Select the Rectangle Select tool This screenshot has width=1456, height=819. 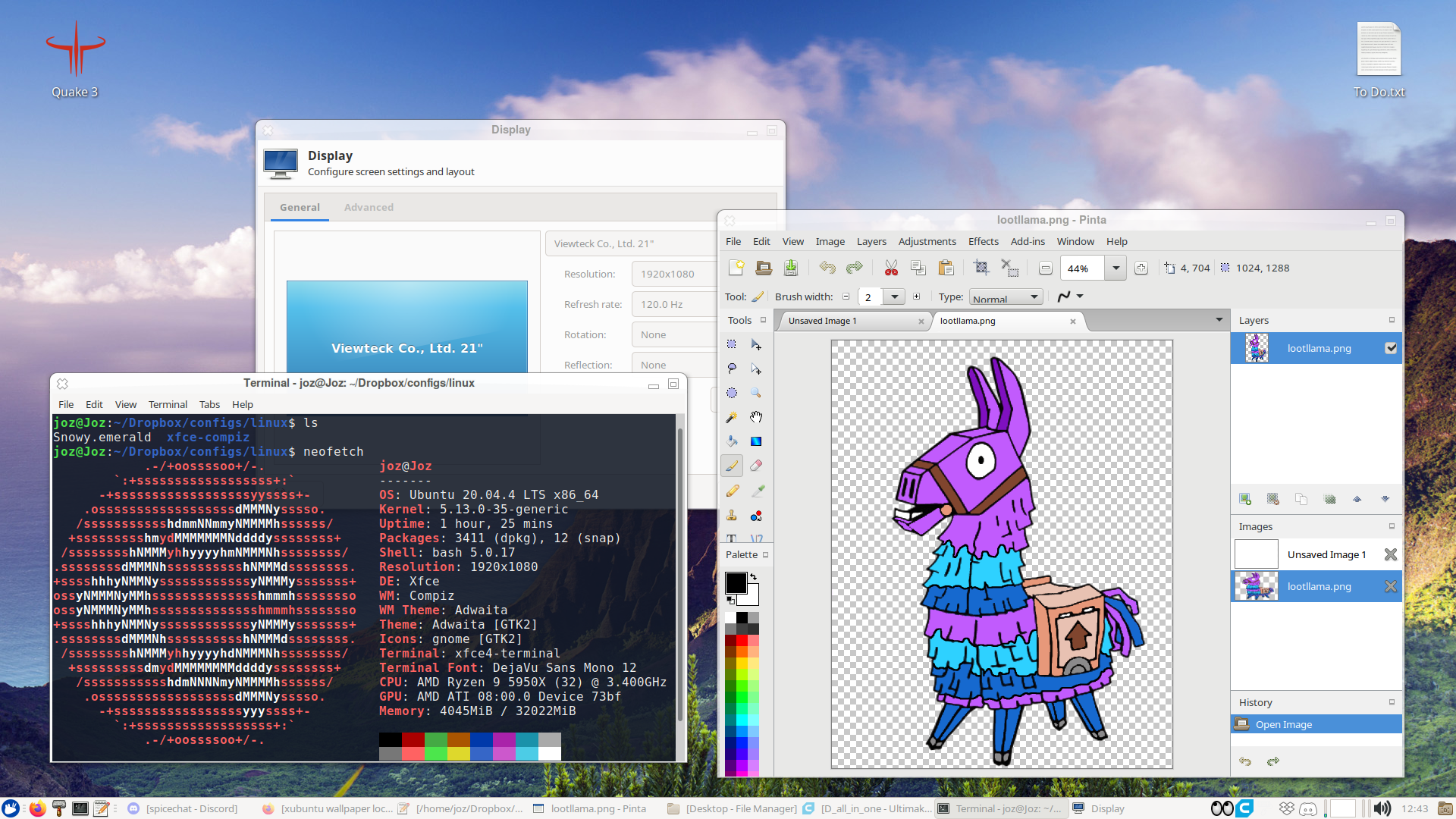pyautogui.click(x=732, y=344)
